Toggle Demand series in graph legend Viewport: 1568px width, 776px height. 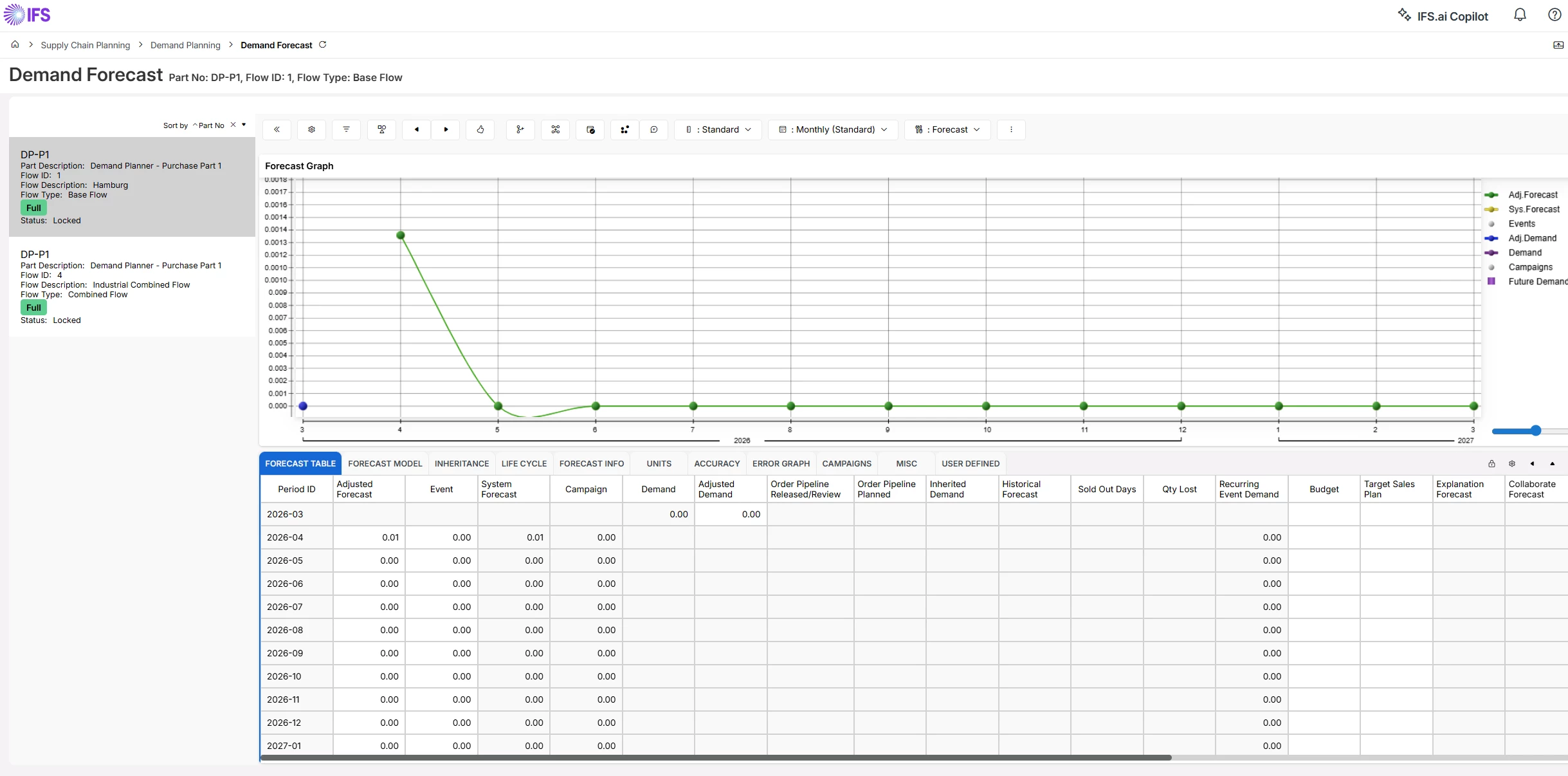pos(1524,253)
